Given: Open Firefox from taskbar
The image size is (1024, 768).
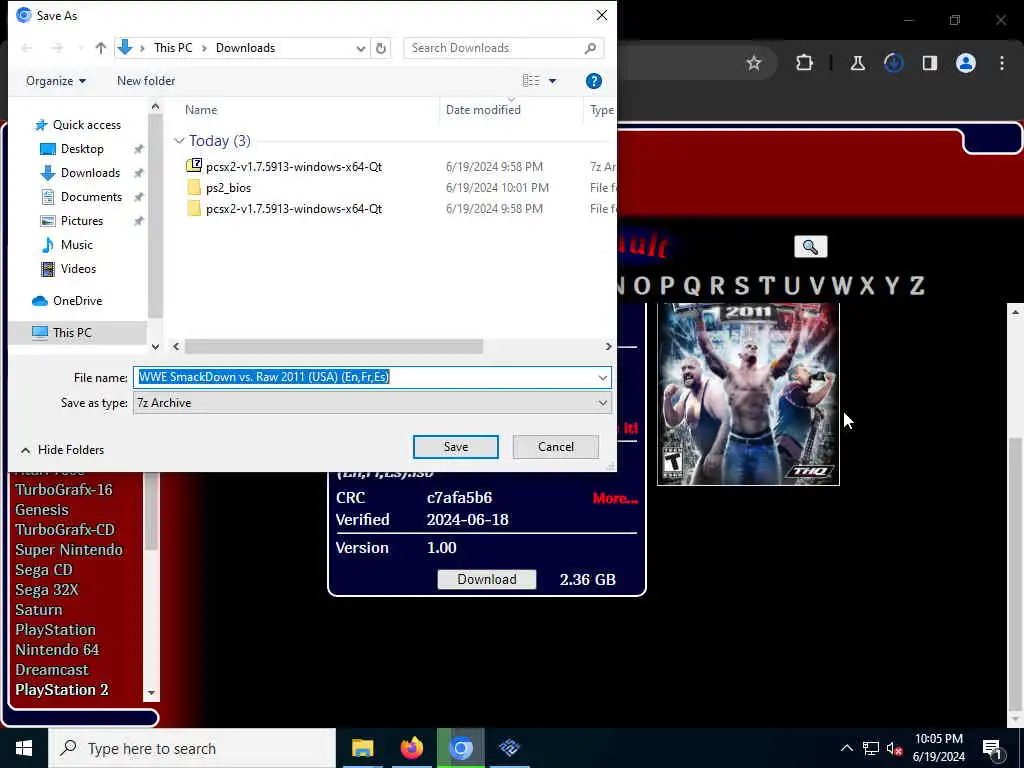Looking at the screenshot, I should click(411, 748).
